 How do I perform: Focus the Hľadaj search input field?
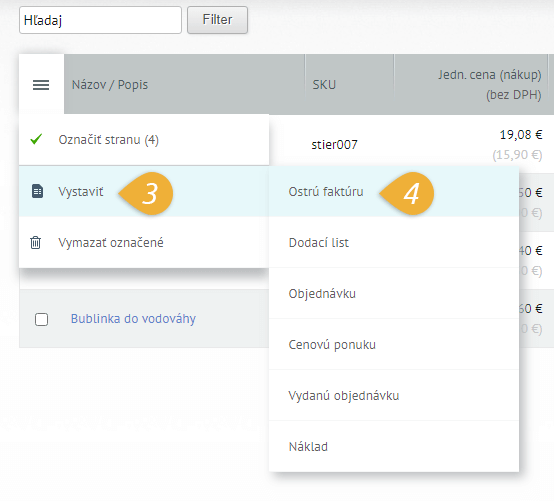pyautogui.click(x=100, y=20)
